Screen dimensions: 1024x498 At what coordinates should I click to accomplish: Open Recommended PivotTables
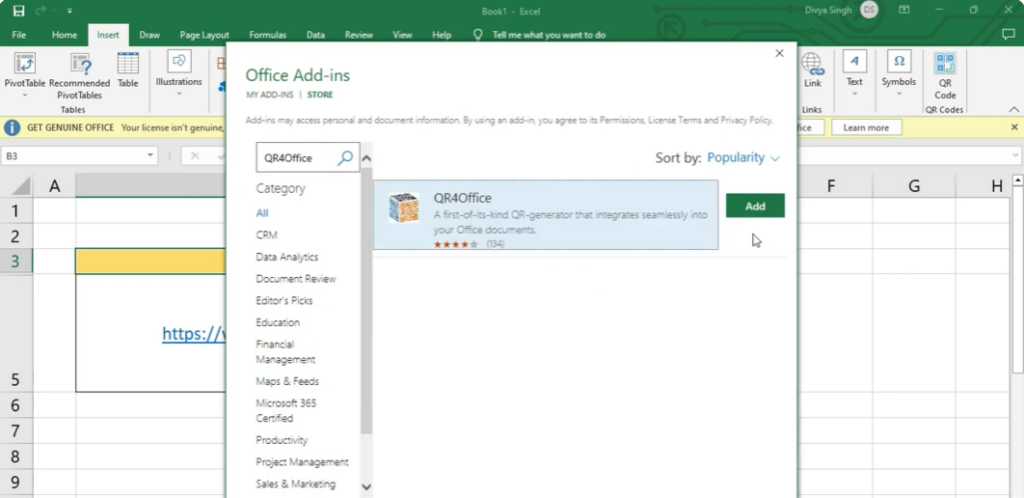pyautogui.click(x=80, y=76)
